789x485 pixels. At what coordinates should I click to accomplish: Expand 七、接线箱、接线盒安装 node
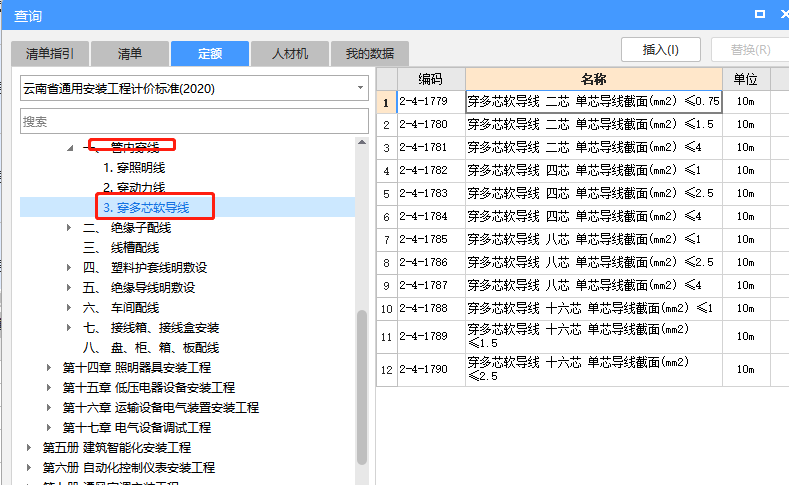69,328
